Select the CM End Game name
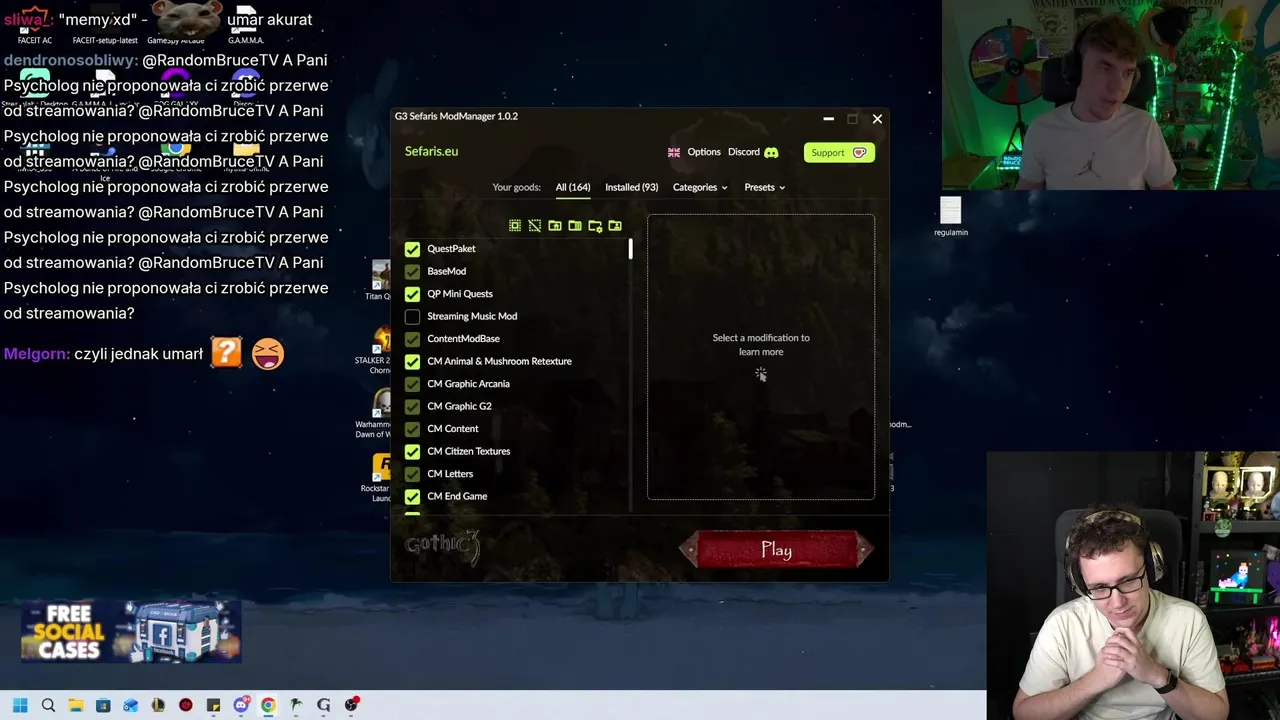Viewport: 1280px width, 720px height. pos(457,496)
